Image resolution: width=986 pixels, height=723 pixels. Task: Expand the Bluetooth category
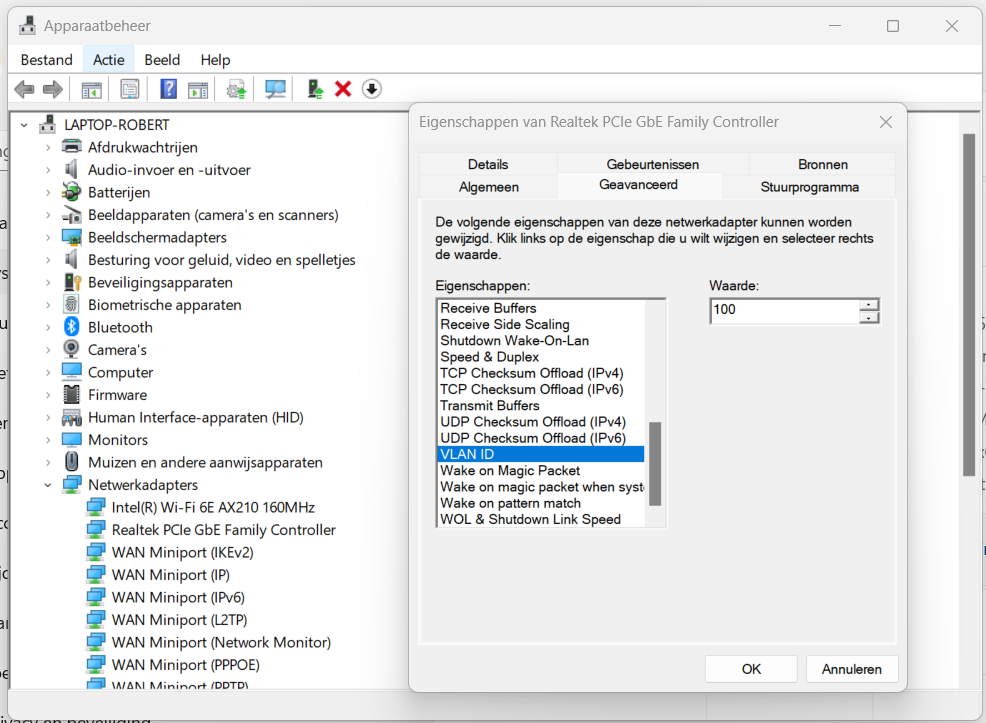point(48,328)
